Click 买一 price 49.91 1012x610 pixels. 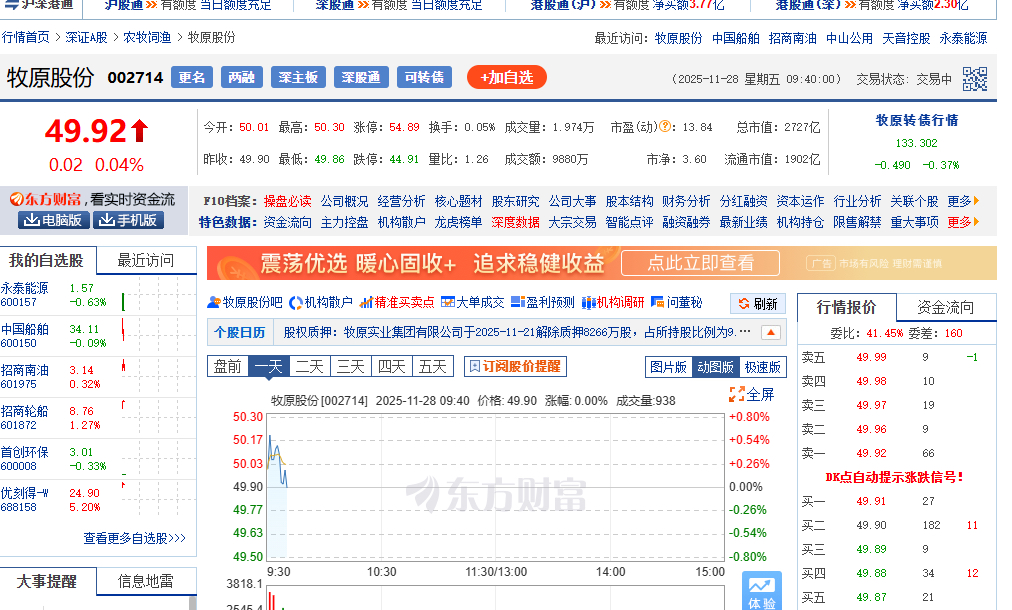point(871,501)
